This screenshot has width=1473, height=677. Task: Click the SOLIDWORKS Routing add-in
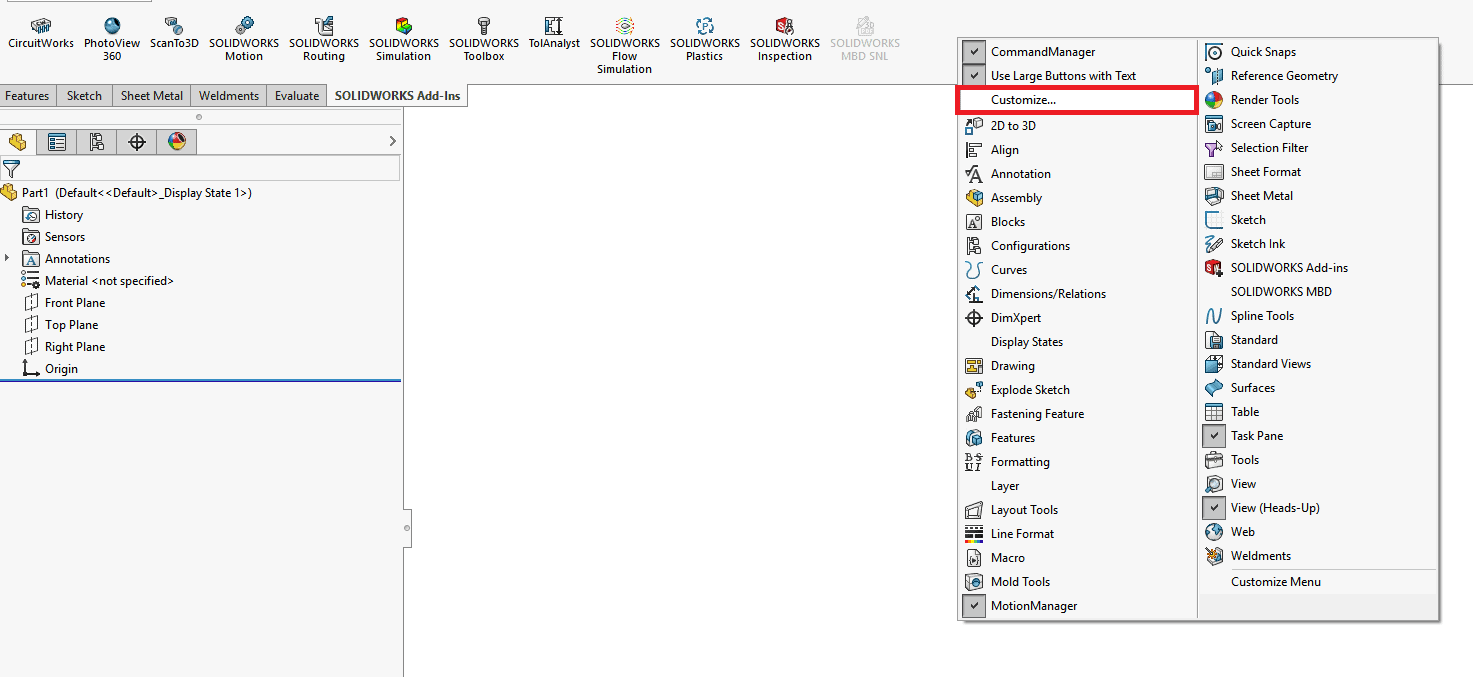(x=324, y=40)
